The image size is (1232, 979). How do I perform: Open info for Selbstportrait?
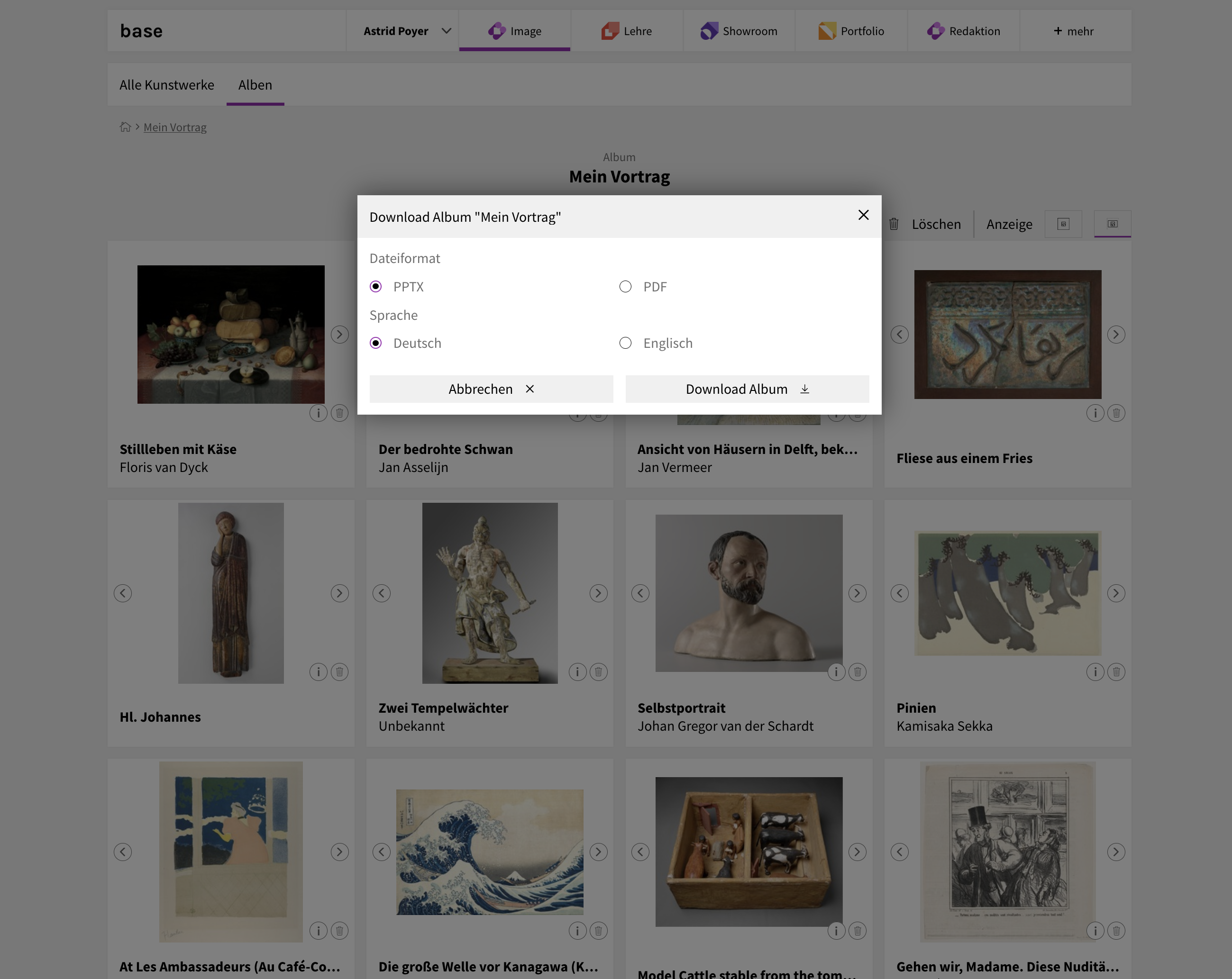pos(836,672)
